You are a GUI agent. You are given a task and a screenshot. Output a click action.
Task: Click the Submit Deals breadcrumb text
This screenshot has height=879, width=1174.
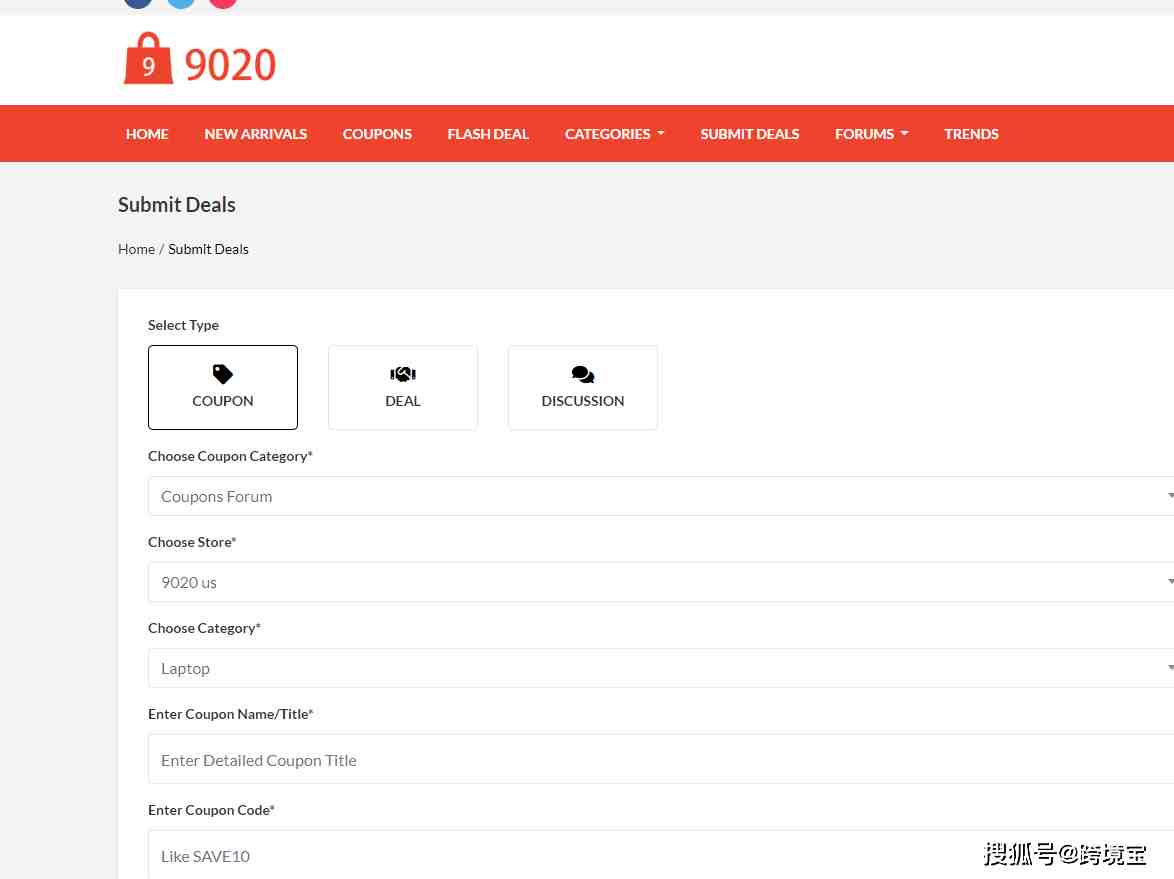[208, 249]
